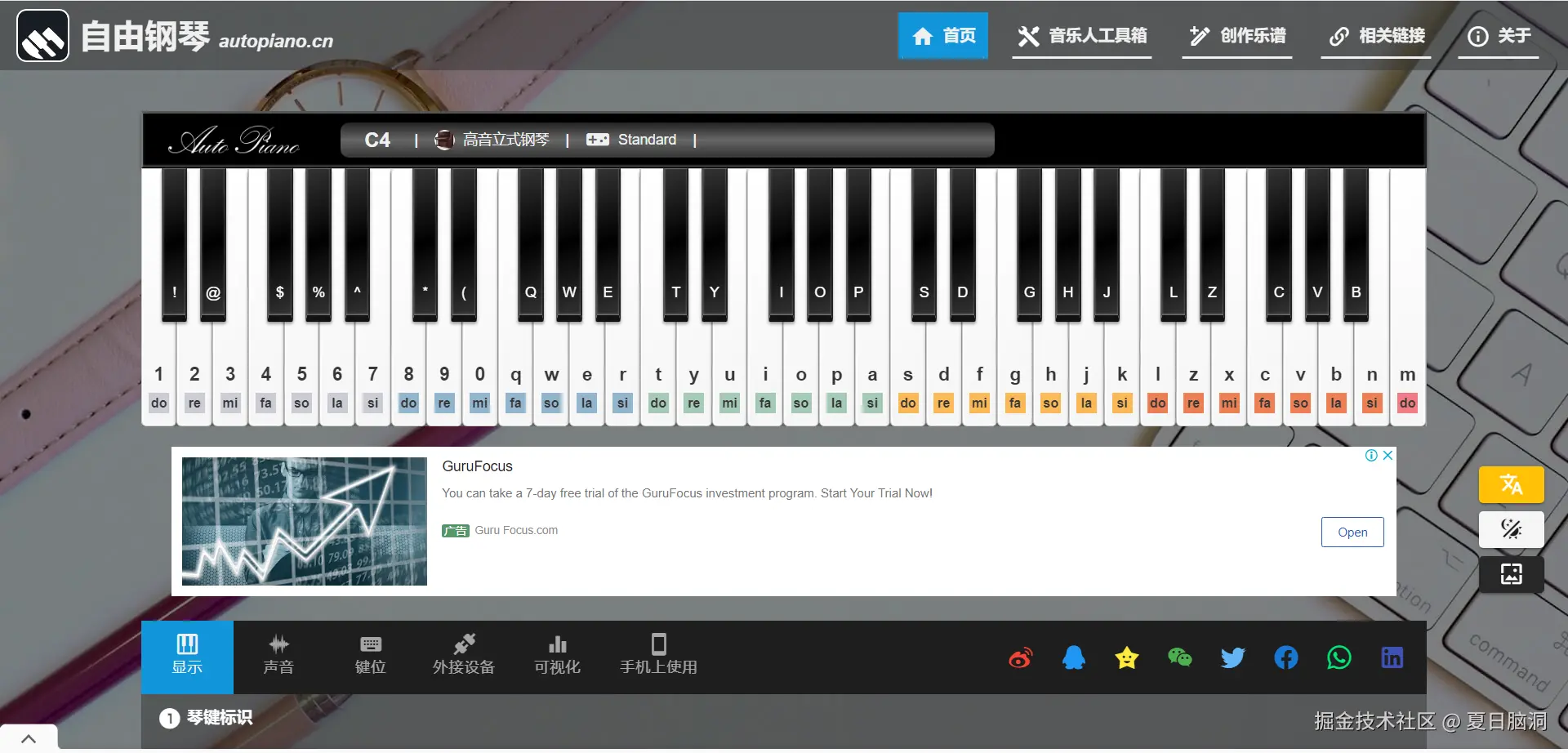The height and width of the screenshot is (753, 1568).
Task: Close the GuruFocus ad with X
Action: (1388, 455)
